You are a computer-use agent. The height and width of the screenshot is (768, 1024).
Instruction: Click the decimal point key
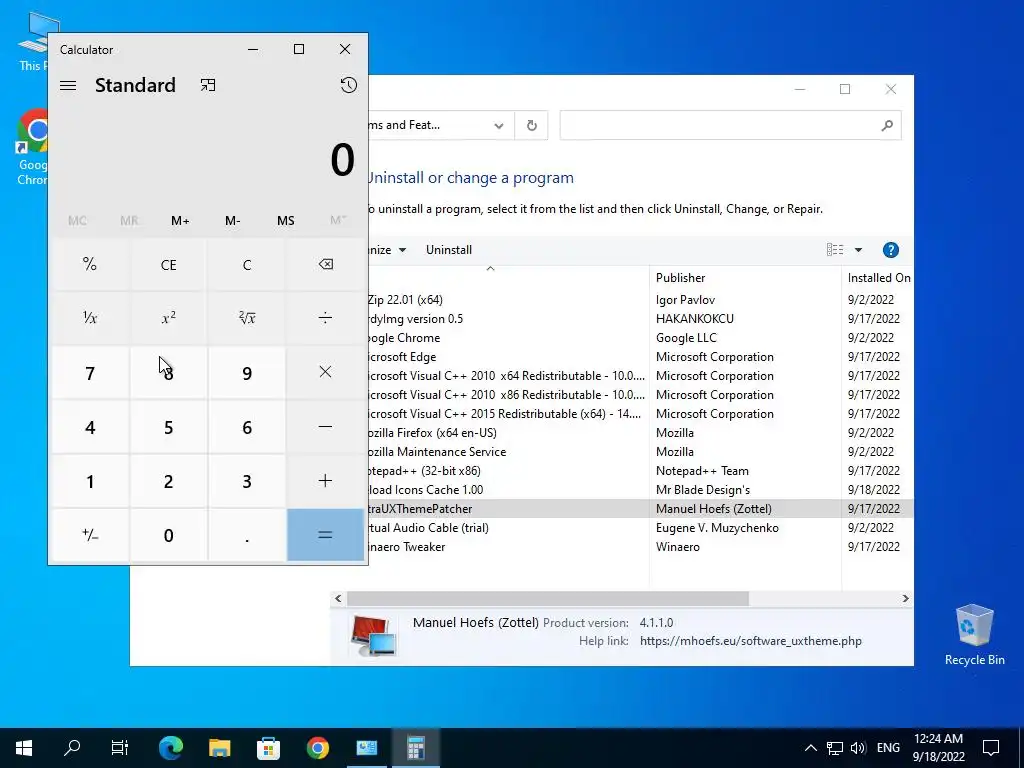(x=247, y=536)
